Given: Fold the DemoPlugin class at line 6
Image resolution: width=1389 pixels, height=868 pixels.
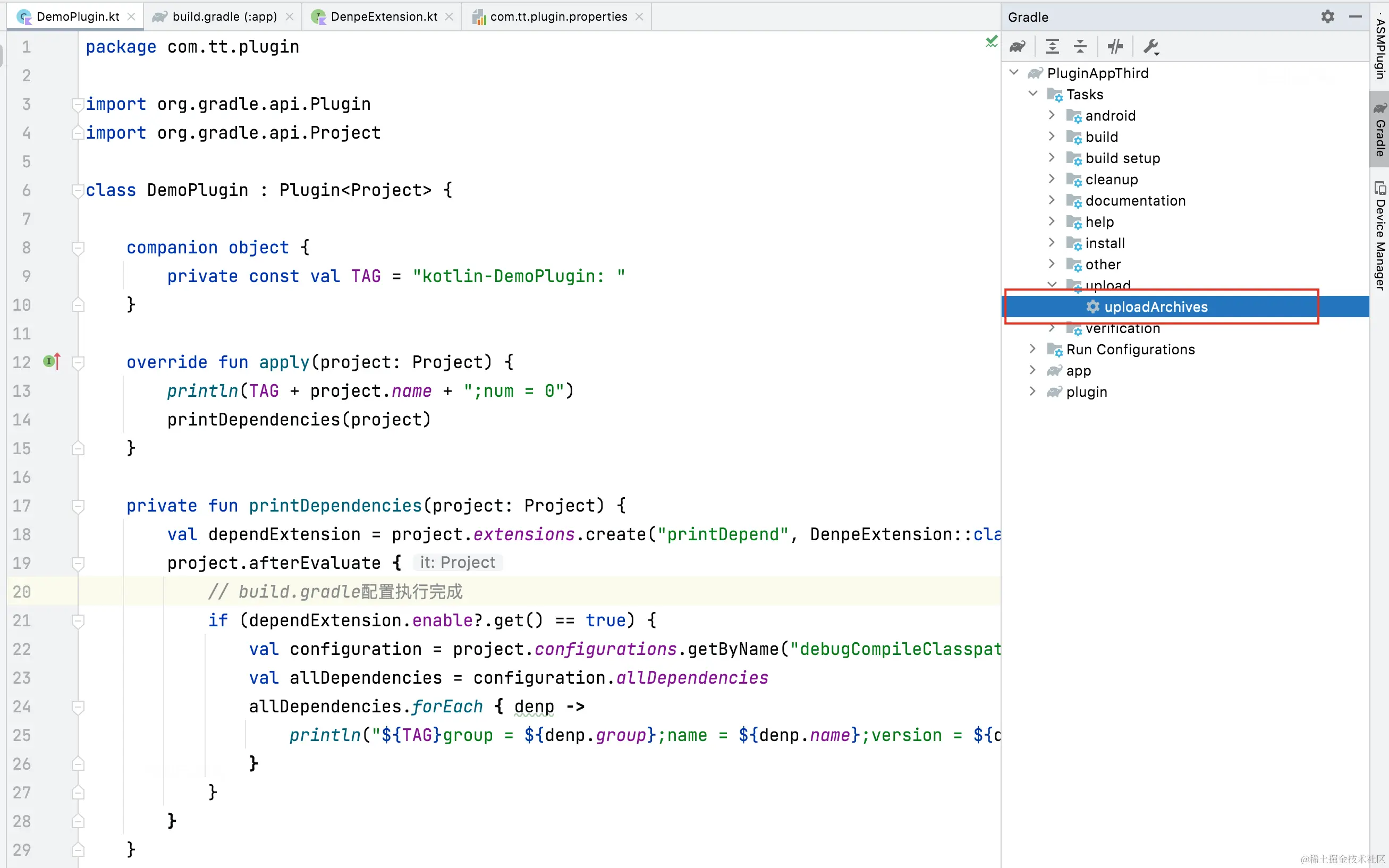Looking at the screenshot, I should click(x=78, y=191).
